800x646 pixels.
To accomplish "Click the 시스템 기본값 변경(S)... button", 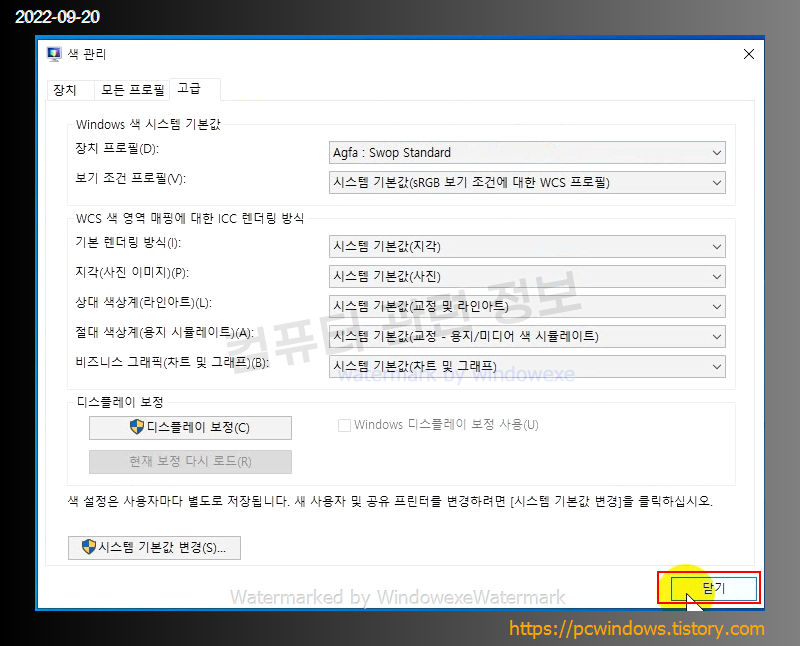I will click(x=154, y=548).
